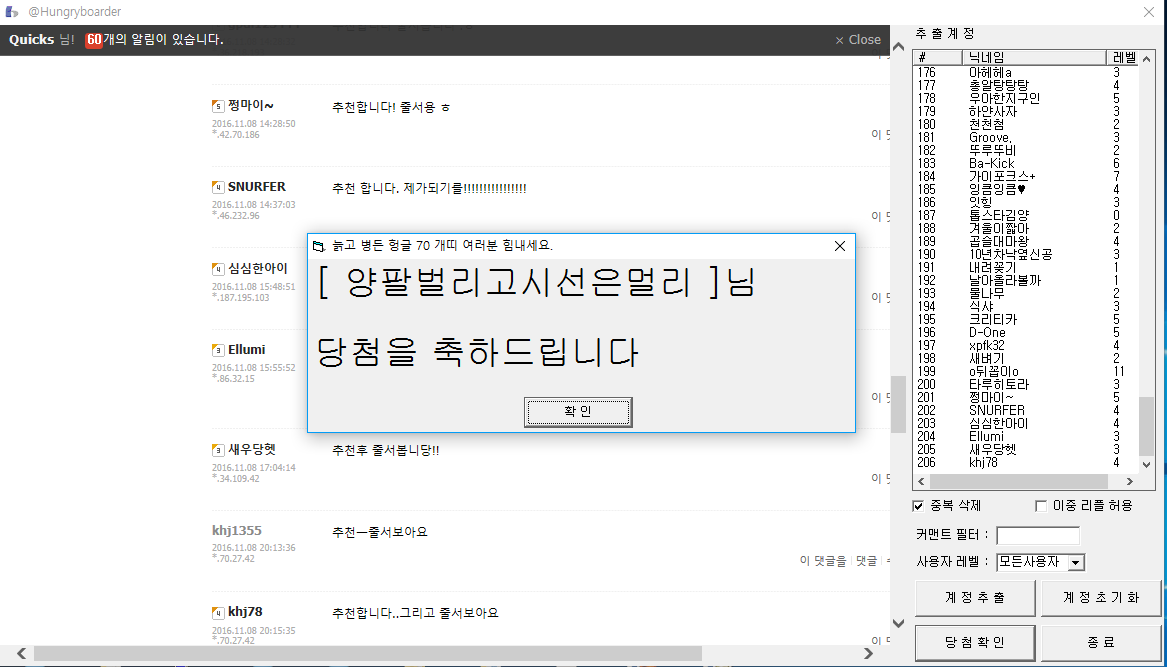Select row 176 아헤헤a in account list
This screenshot has height=667, width=1167.
coord(1025,72)
